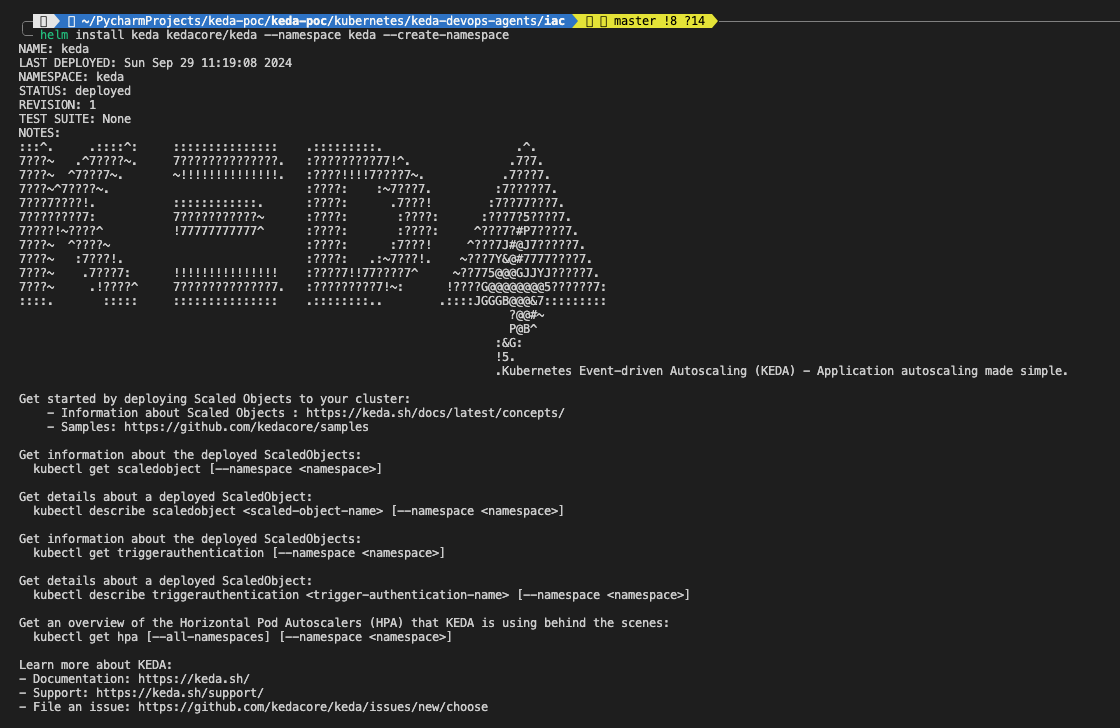The height and width of the screenshot is (728, 1120).
Task: Click the '--create-namespace' flag in the command
Action: (446, 35)
